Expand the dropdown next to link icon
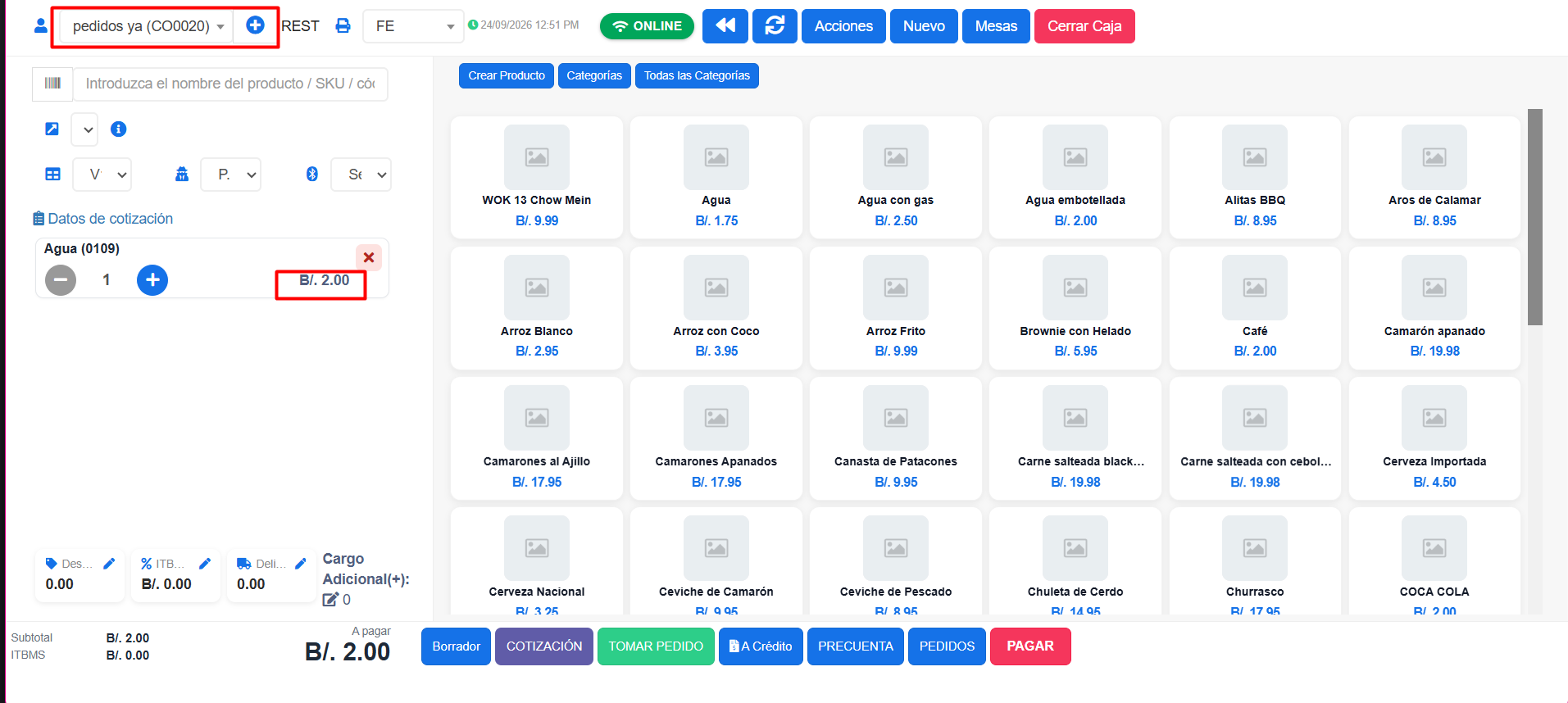This screenshot has width=1568, height=703. pyautogui.click(x=85, y=129)
